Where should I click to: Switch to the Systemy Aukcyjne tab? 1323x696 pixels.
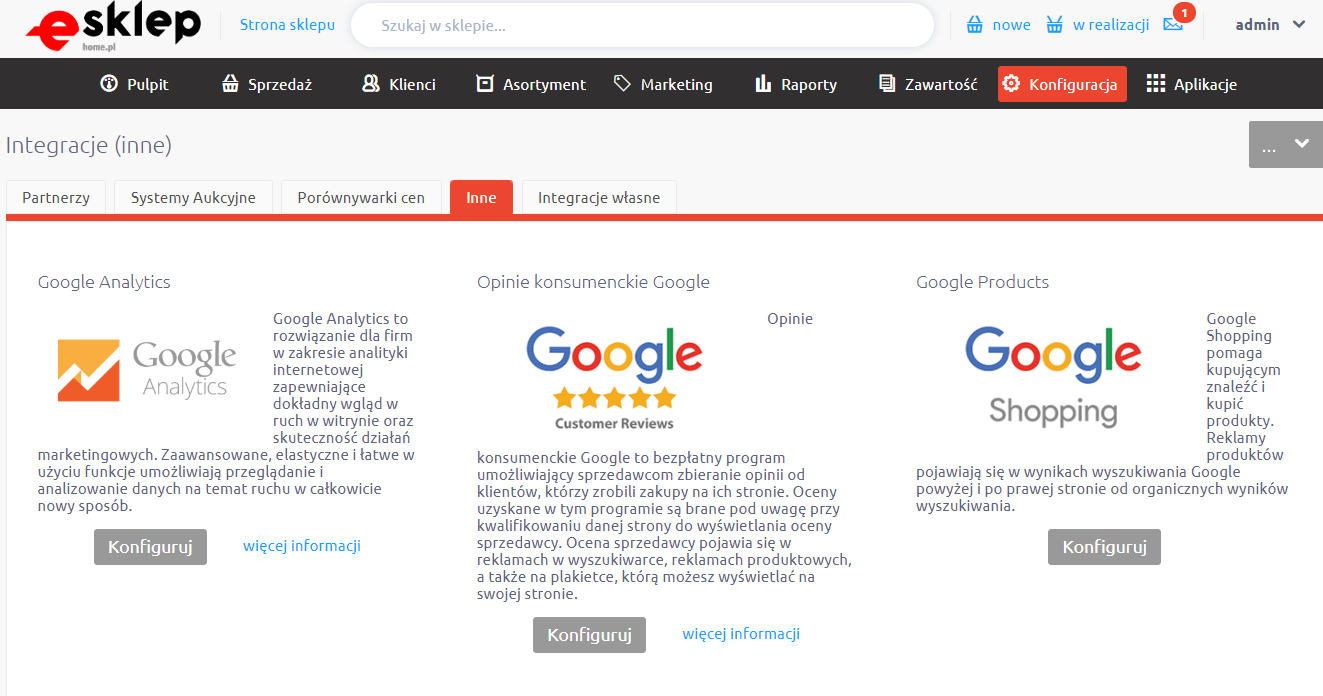pyautogui.click(x=193, y=198)
